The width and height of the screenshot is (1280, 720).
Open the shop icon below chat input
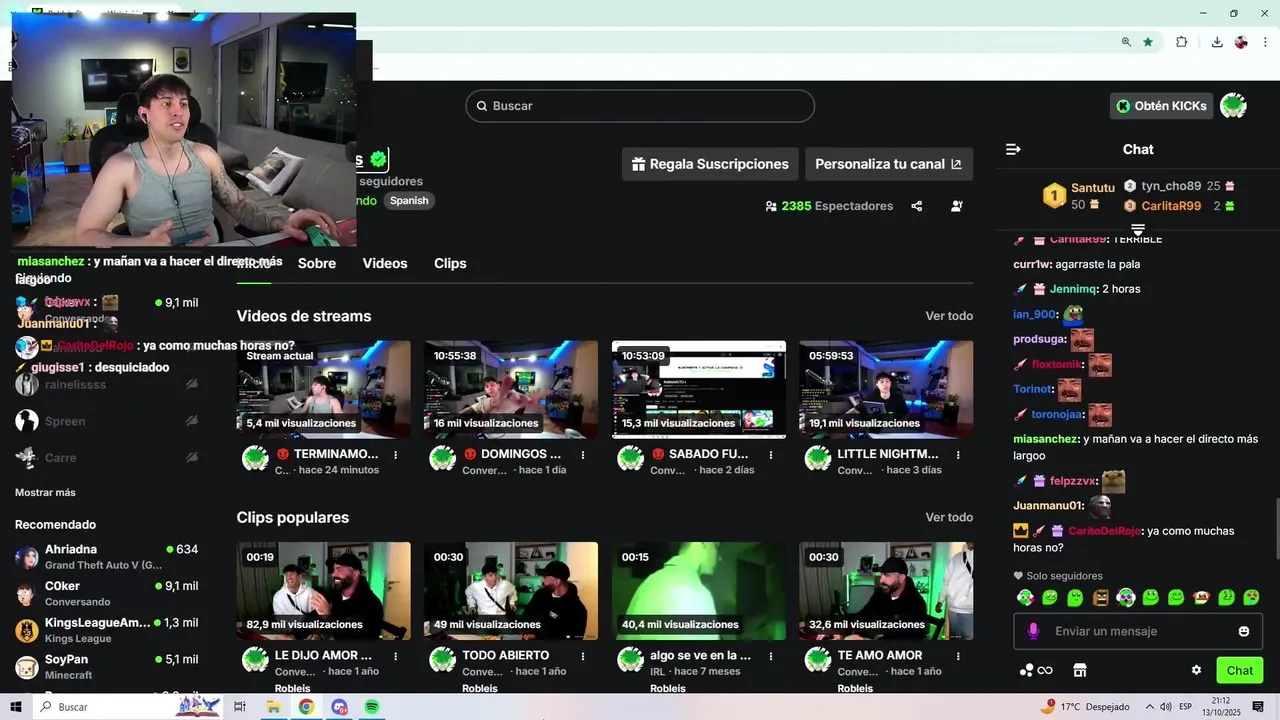[1079, 670]
